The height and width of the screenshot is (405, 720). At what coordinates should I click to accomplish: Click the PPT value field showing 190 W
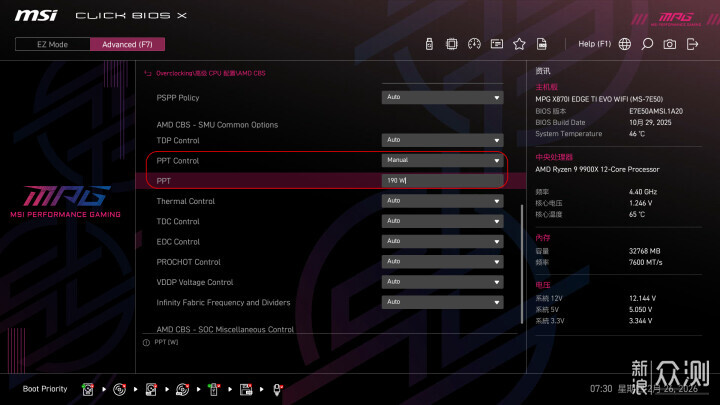coord(442,180)
